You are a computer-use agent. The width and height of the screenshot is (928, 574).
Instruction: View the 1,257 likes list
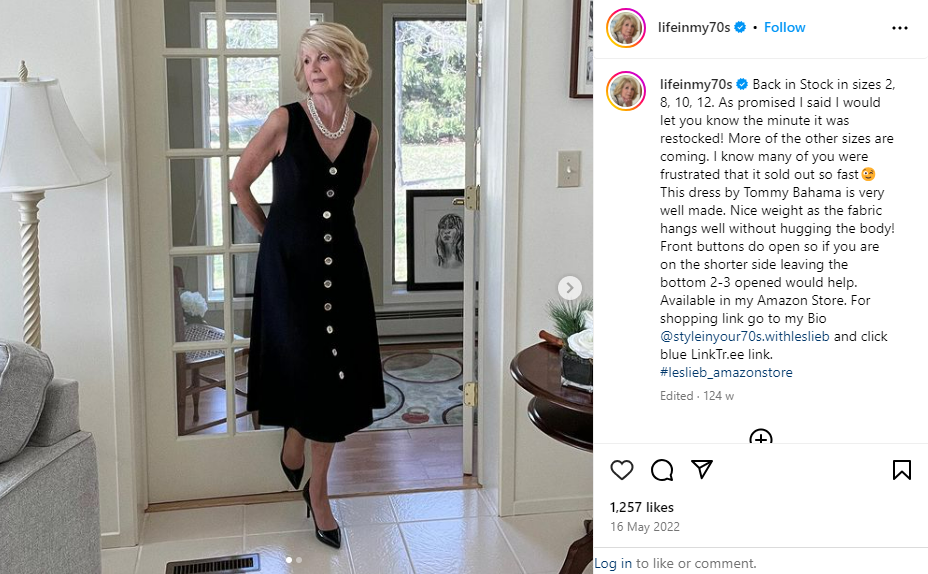tap(642, 507)
